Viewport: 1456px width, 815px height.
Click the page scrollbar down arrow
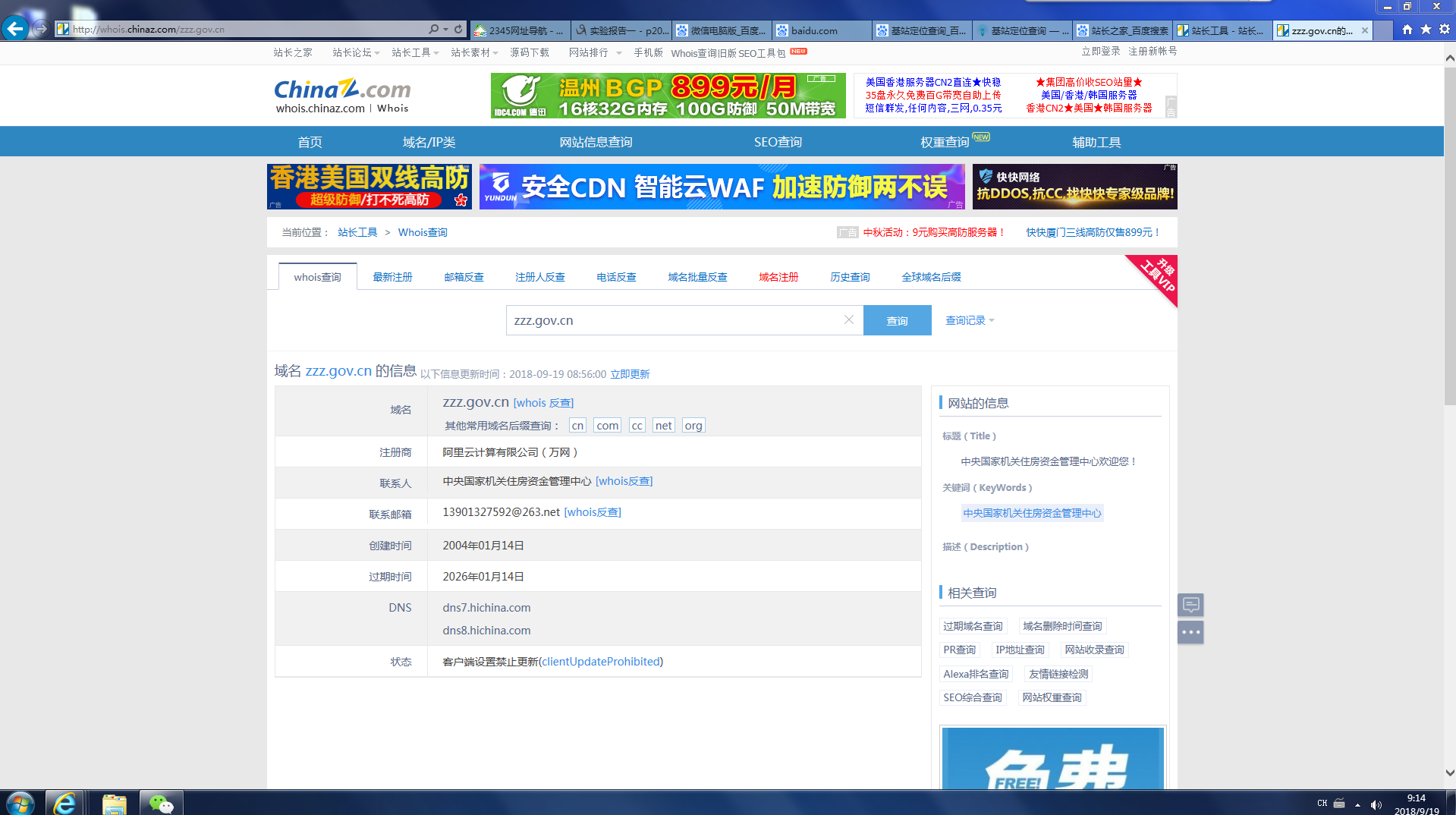[1450, 773]
